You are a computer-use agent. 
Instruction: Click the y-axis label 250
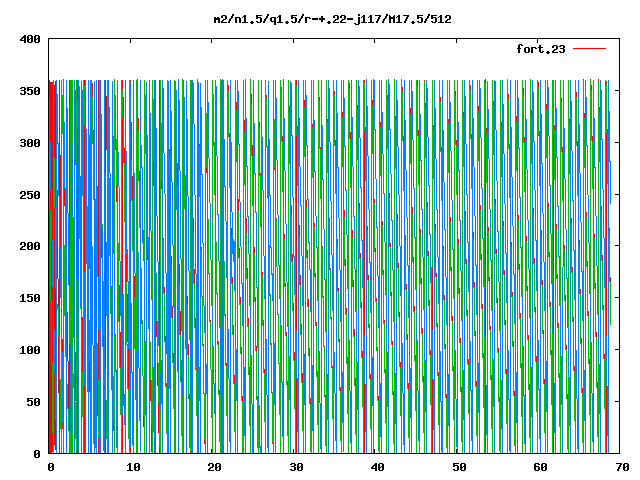30,195
